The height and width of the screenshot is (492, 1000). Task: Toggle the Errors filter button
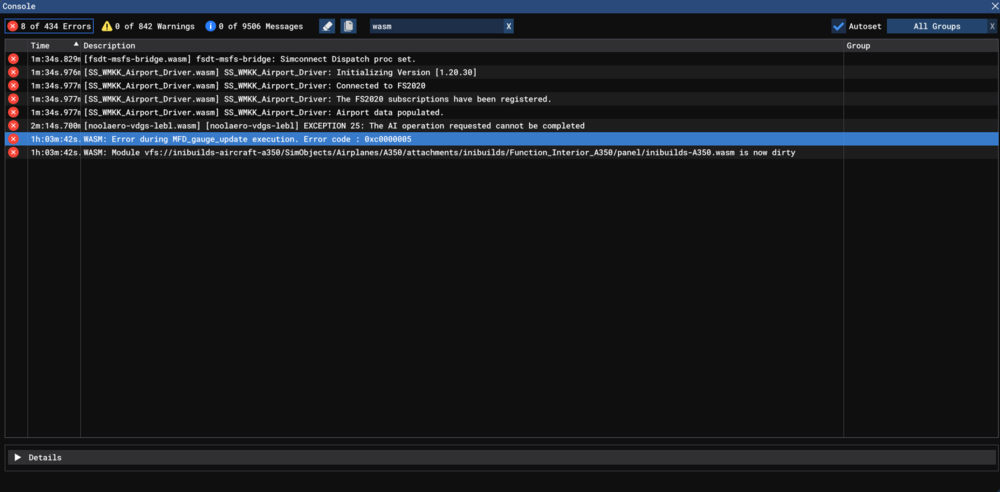[x=50, y=26]
